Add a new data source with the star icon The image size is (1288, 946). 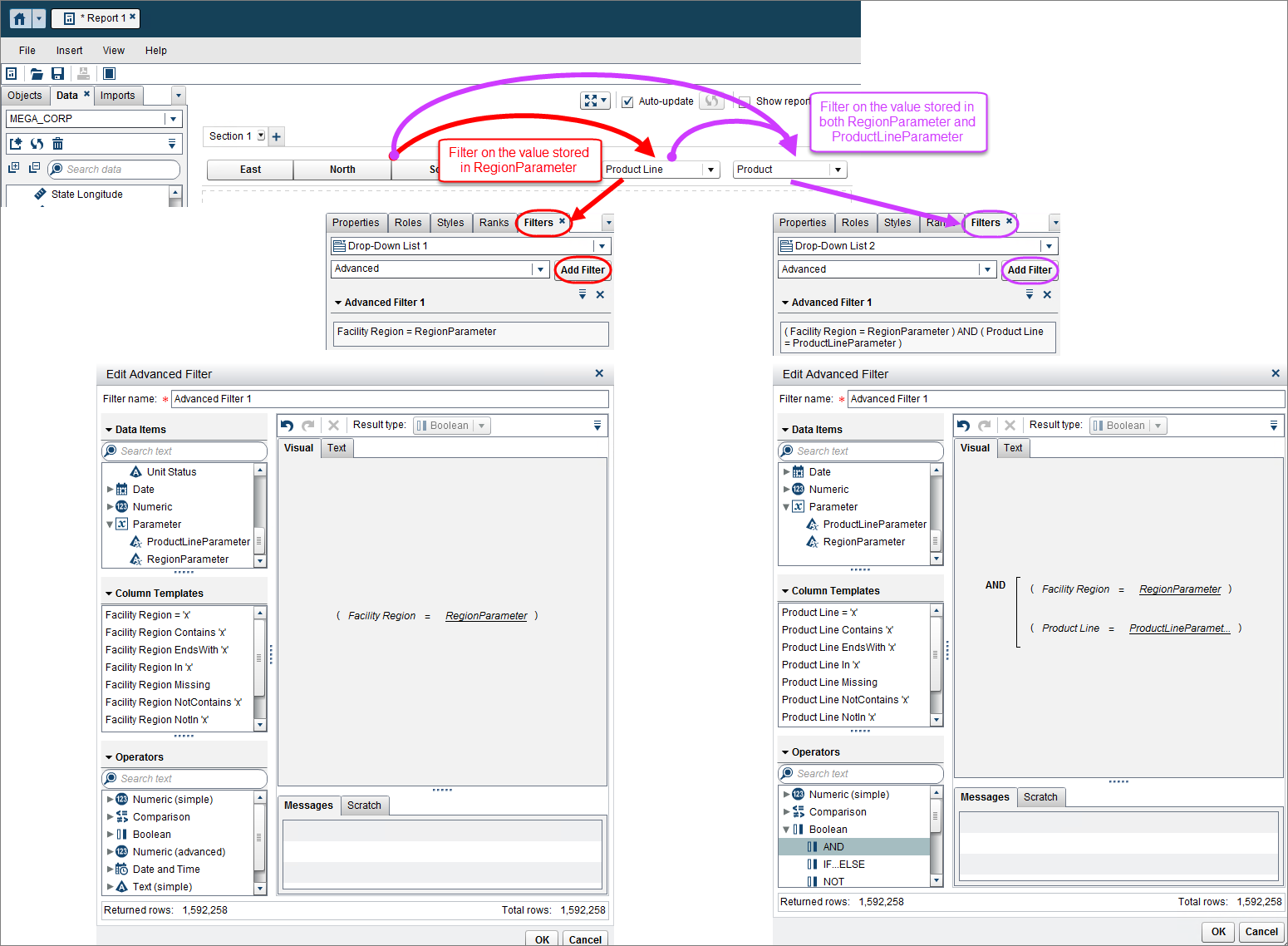click(x=15, y=143)
